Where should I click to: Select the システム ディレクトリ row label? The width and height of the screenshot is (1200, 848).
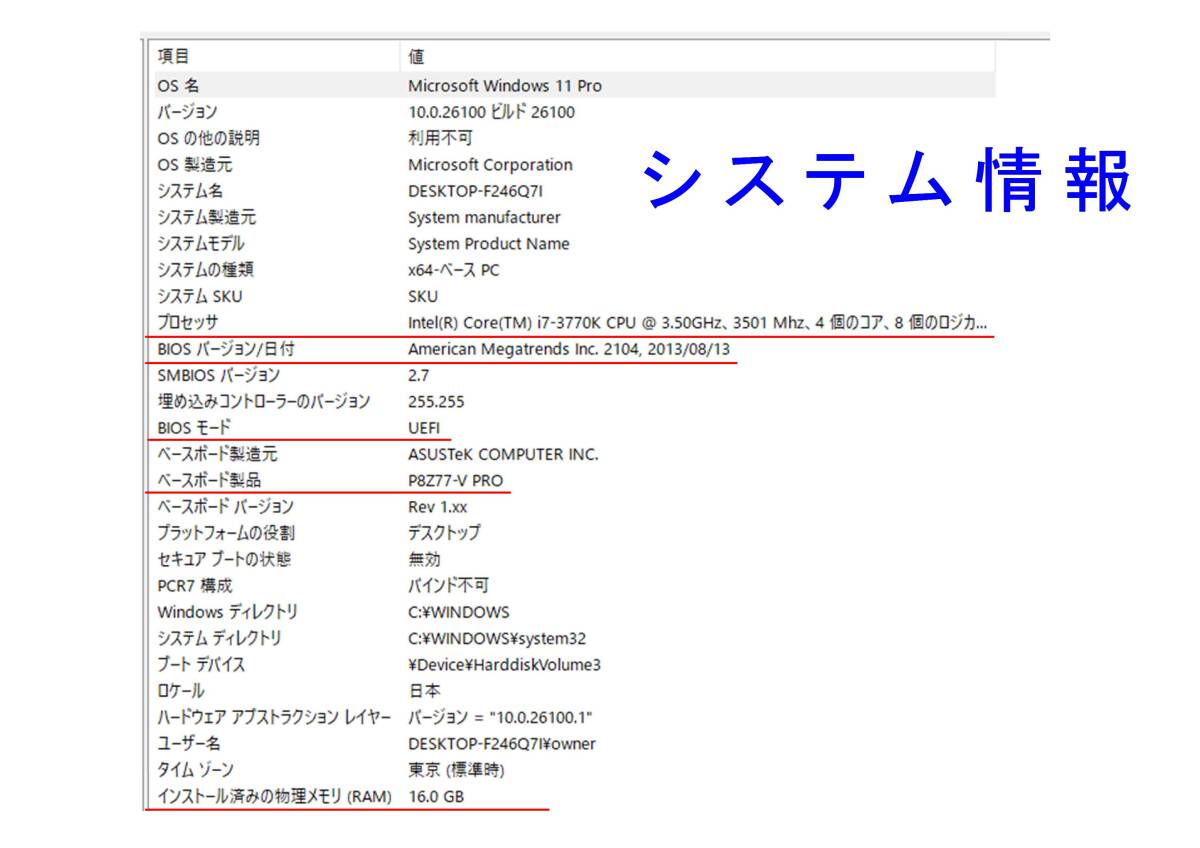(219, 638)
